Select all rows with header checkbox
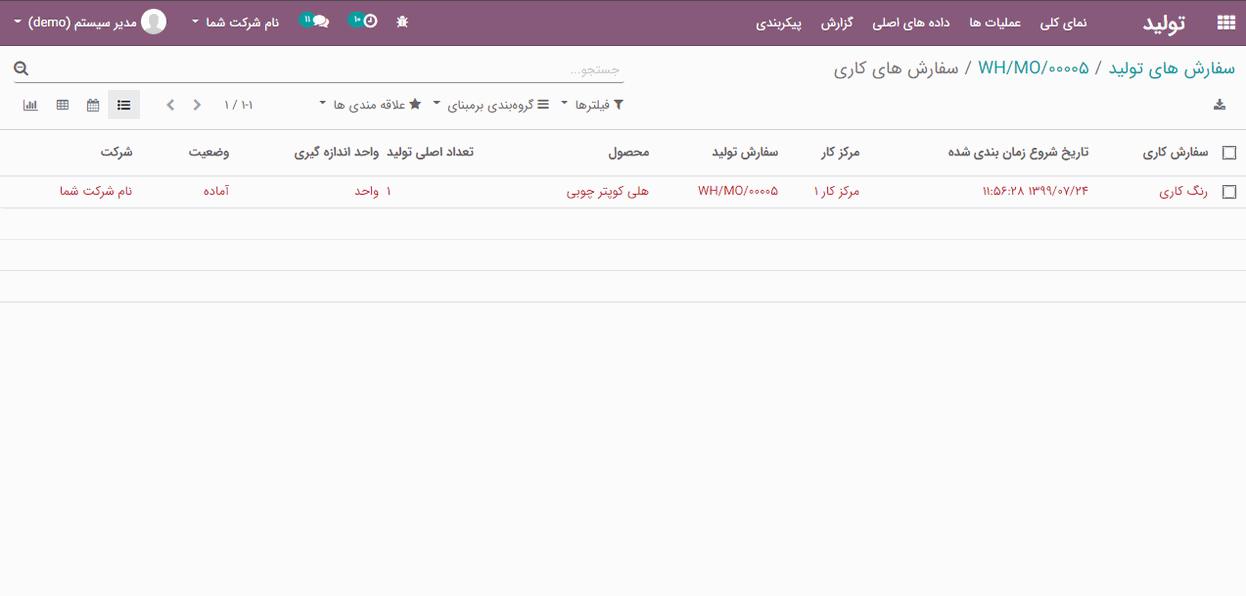This screenshot has height=596, width=1246. (x=1229, y=153)
